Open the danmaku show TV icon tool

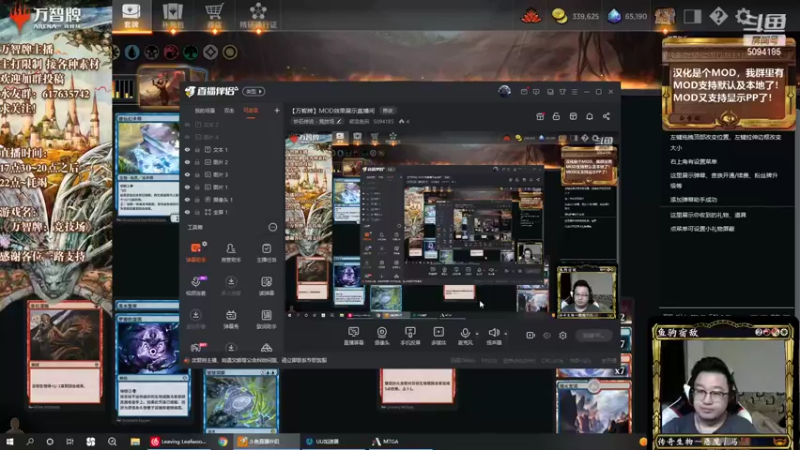(231, 319)
